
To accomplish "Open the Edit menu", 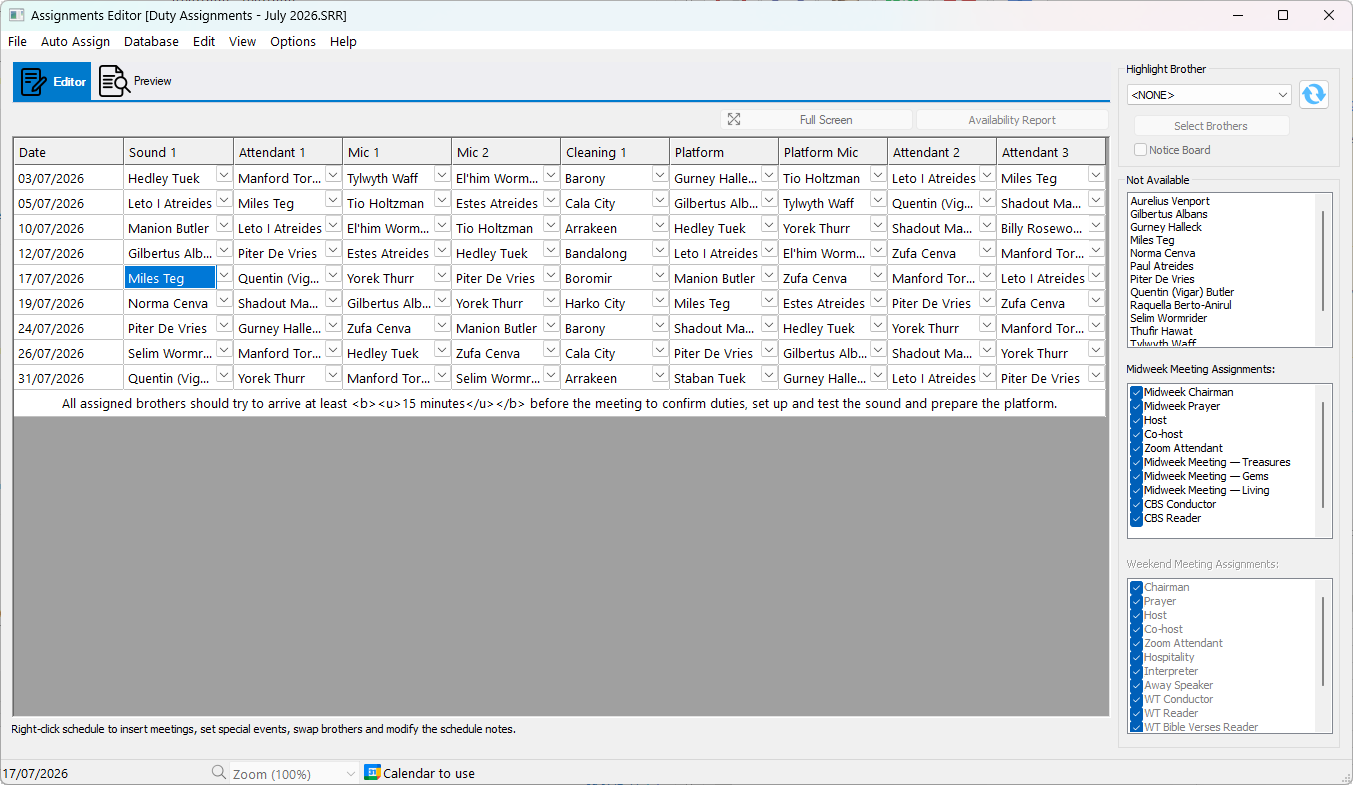I will [x=204, y=41].
